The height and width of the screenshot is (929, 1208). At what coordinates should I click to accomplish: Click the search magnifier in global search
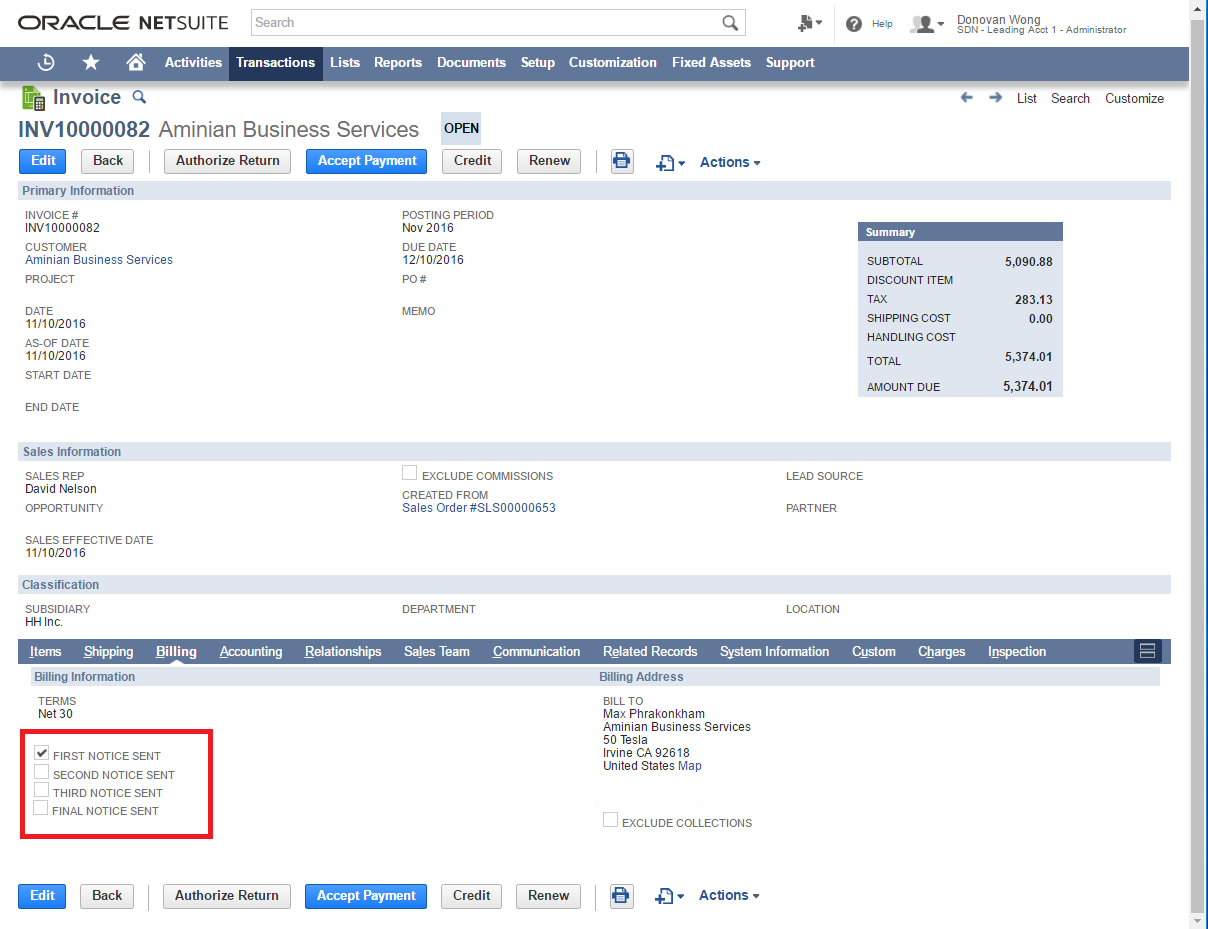[731, 23]
